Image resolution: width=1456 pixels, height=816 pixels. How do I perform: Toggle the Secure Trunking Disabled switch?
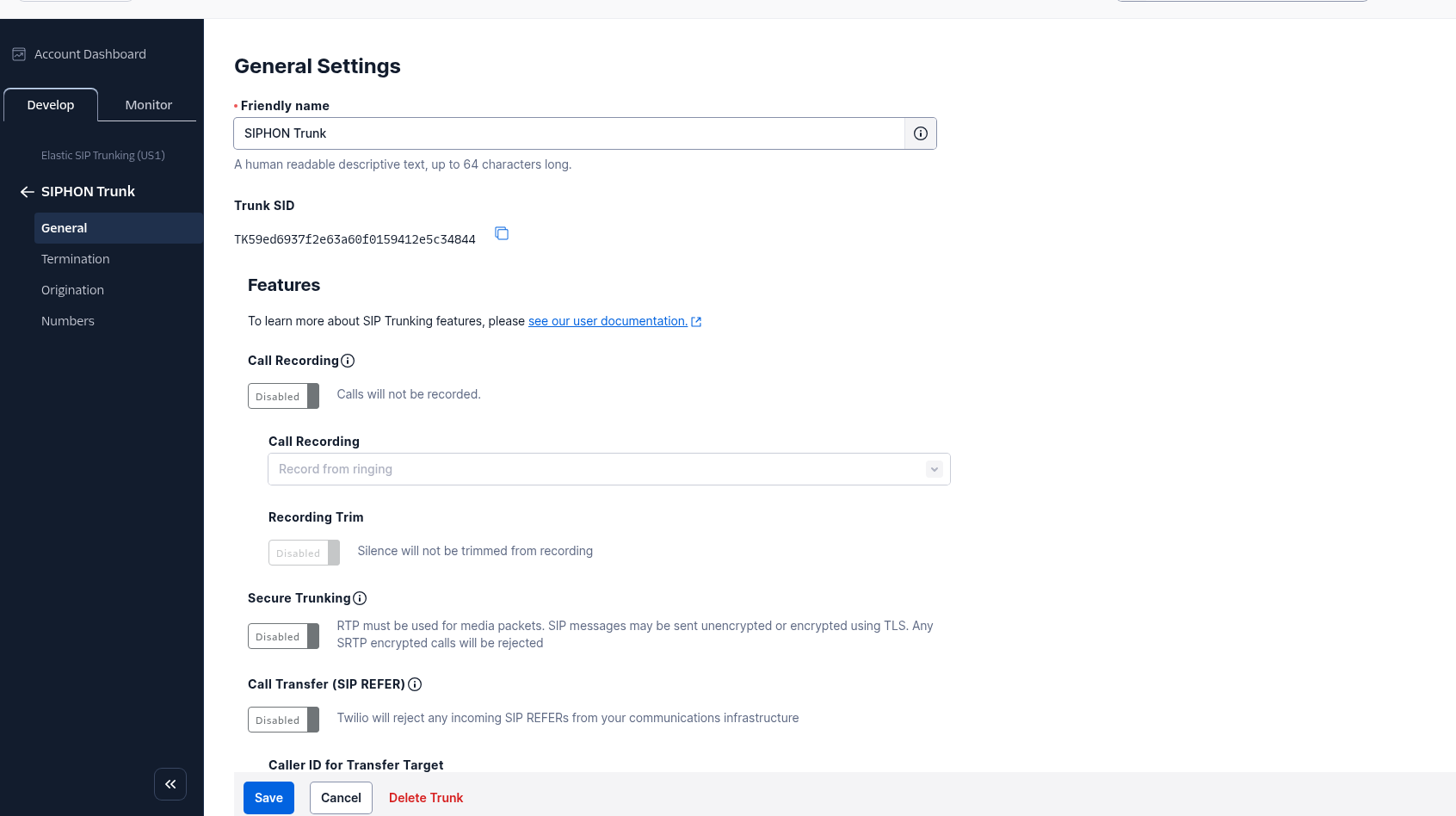click(x=283, y=636)
